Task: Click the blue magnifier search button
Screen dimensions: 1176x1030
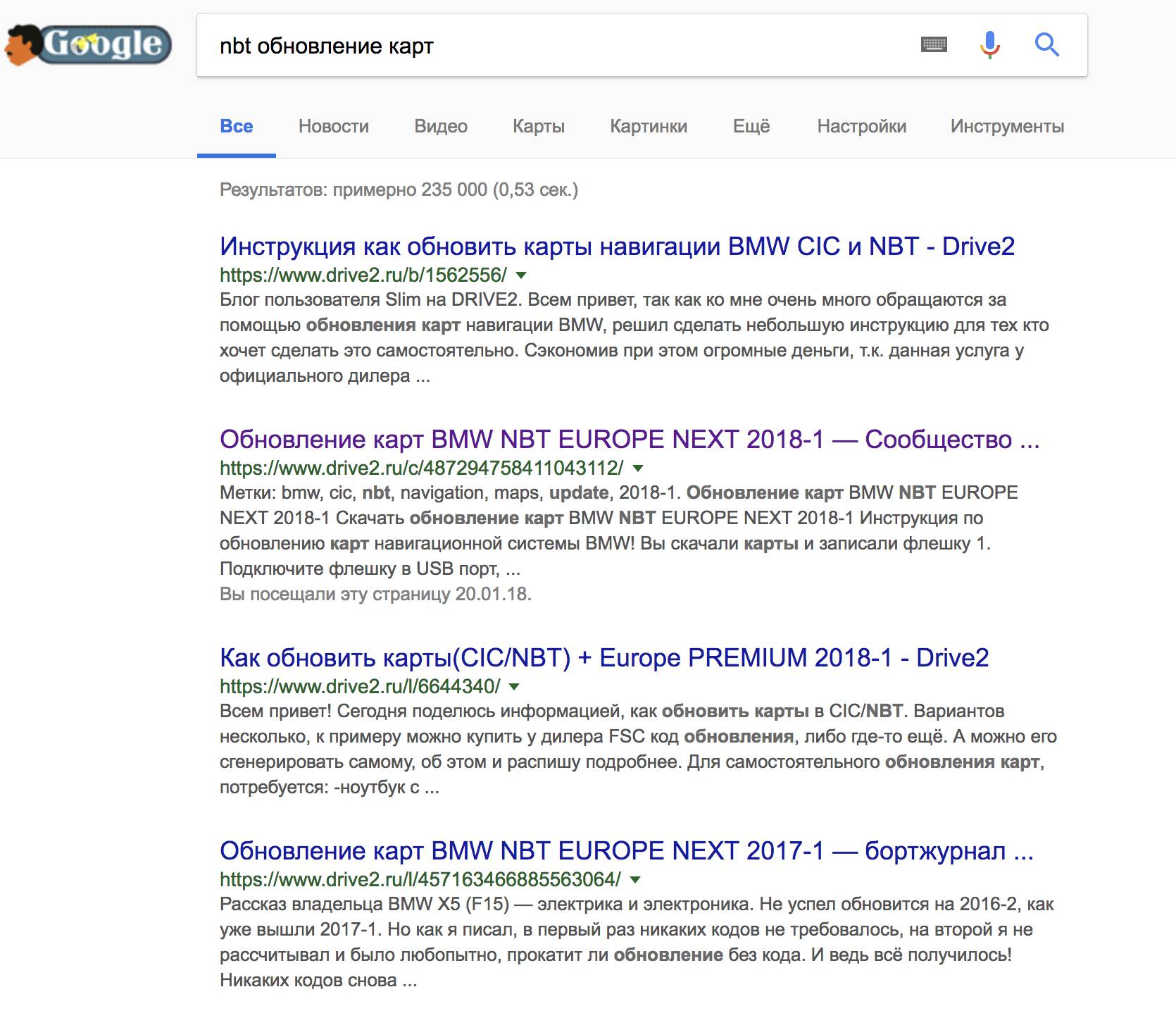Action: 1047,45
